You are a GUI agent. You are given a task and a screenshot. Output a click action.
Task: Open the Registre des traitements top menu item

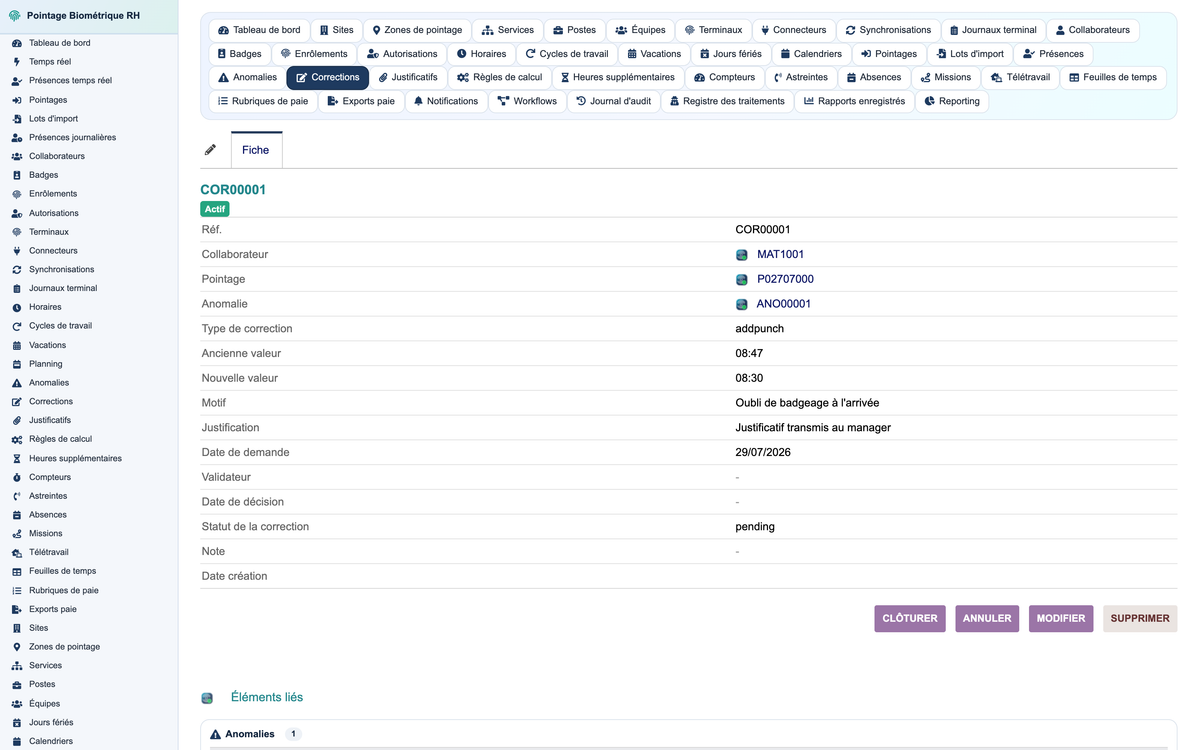coord(727,101)
